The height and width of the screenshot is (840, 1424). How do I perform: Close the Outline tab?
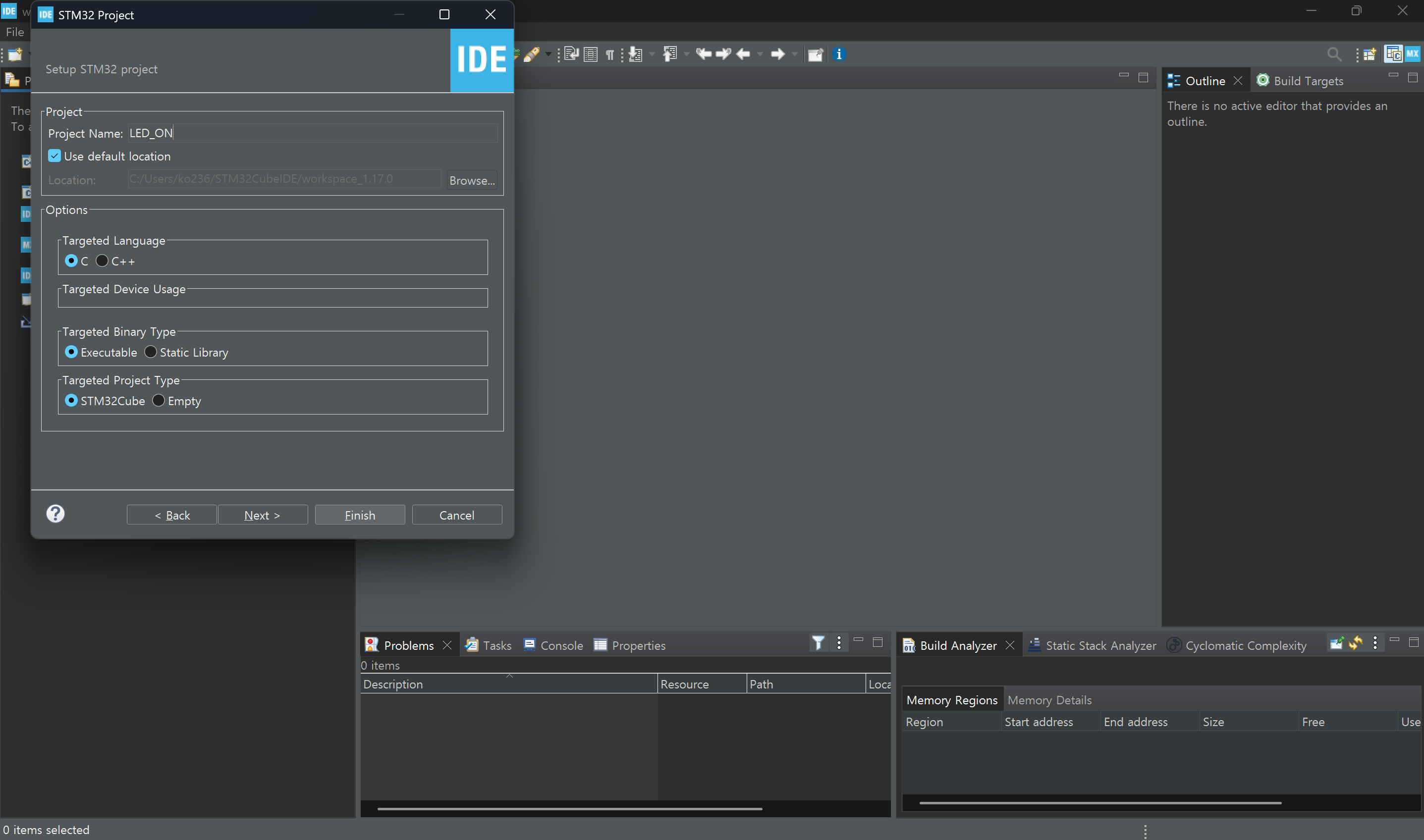click(1238, 81)
